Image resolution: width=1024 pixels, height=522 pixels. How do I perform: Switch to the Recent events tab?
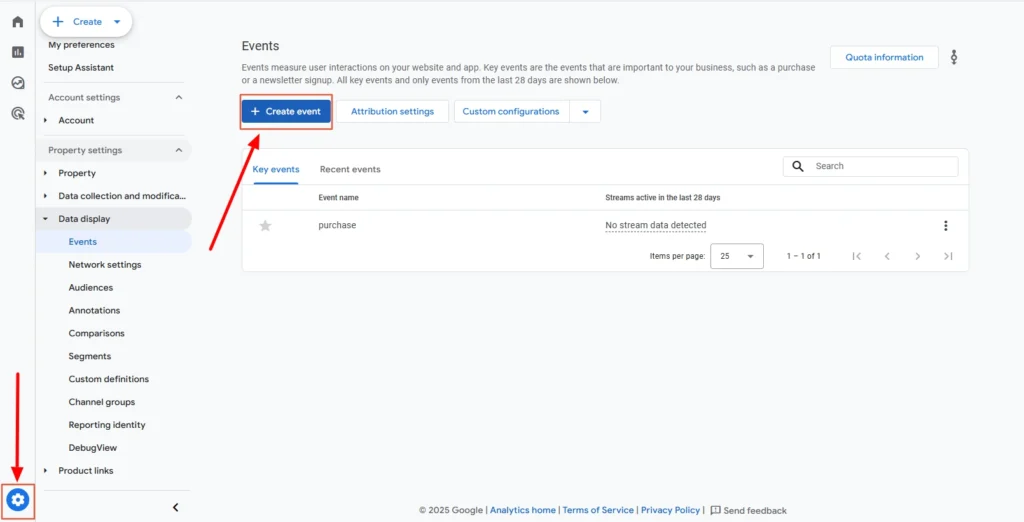coord(350,169)
